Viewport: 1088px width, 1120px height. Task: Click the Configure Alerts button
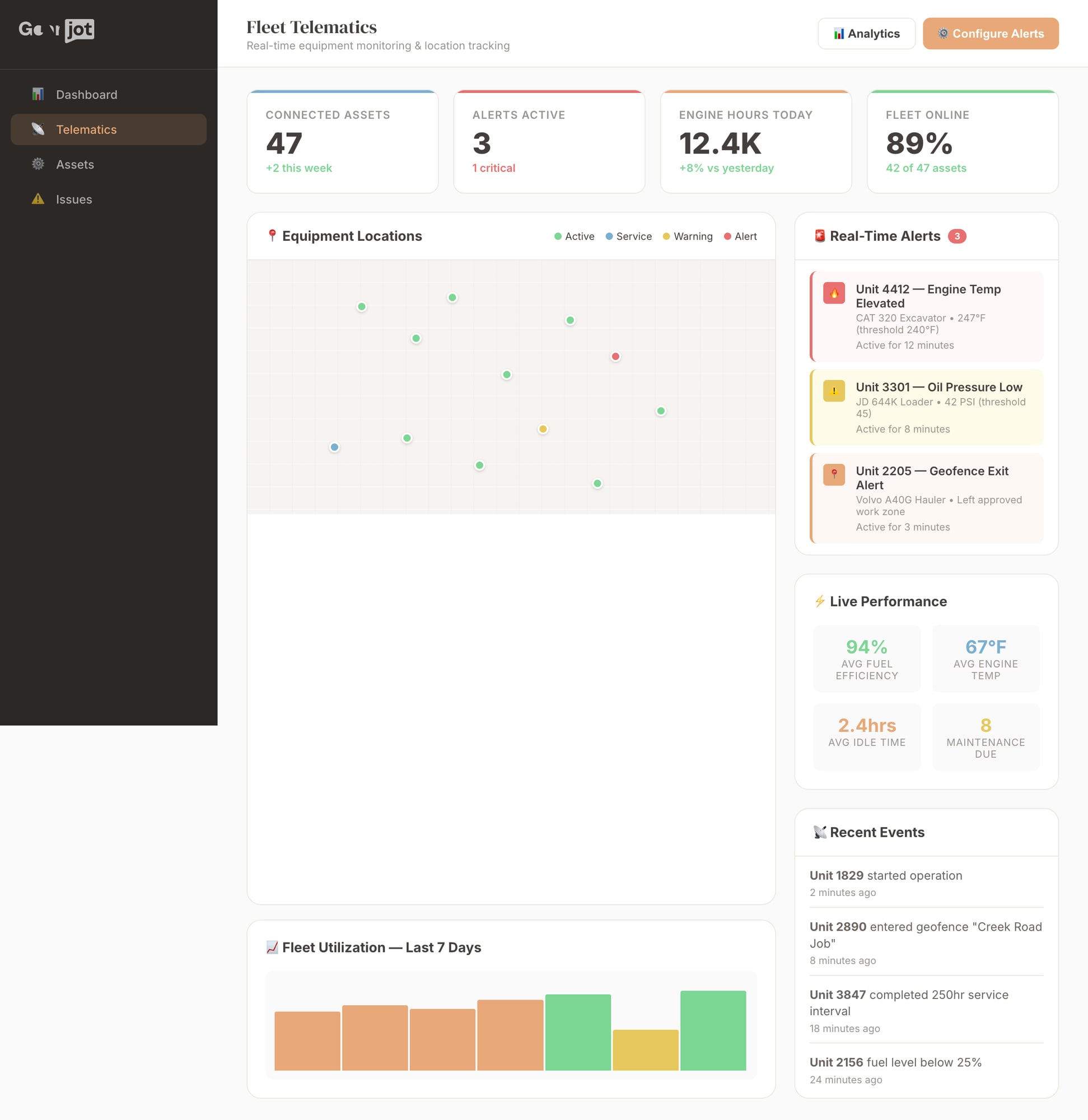click(990, 33)
